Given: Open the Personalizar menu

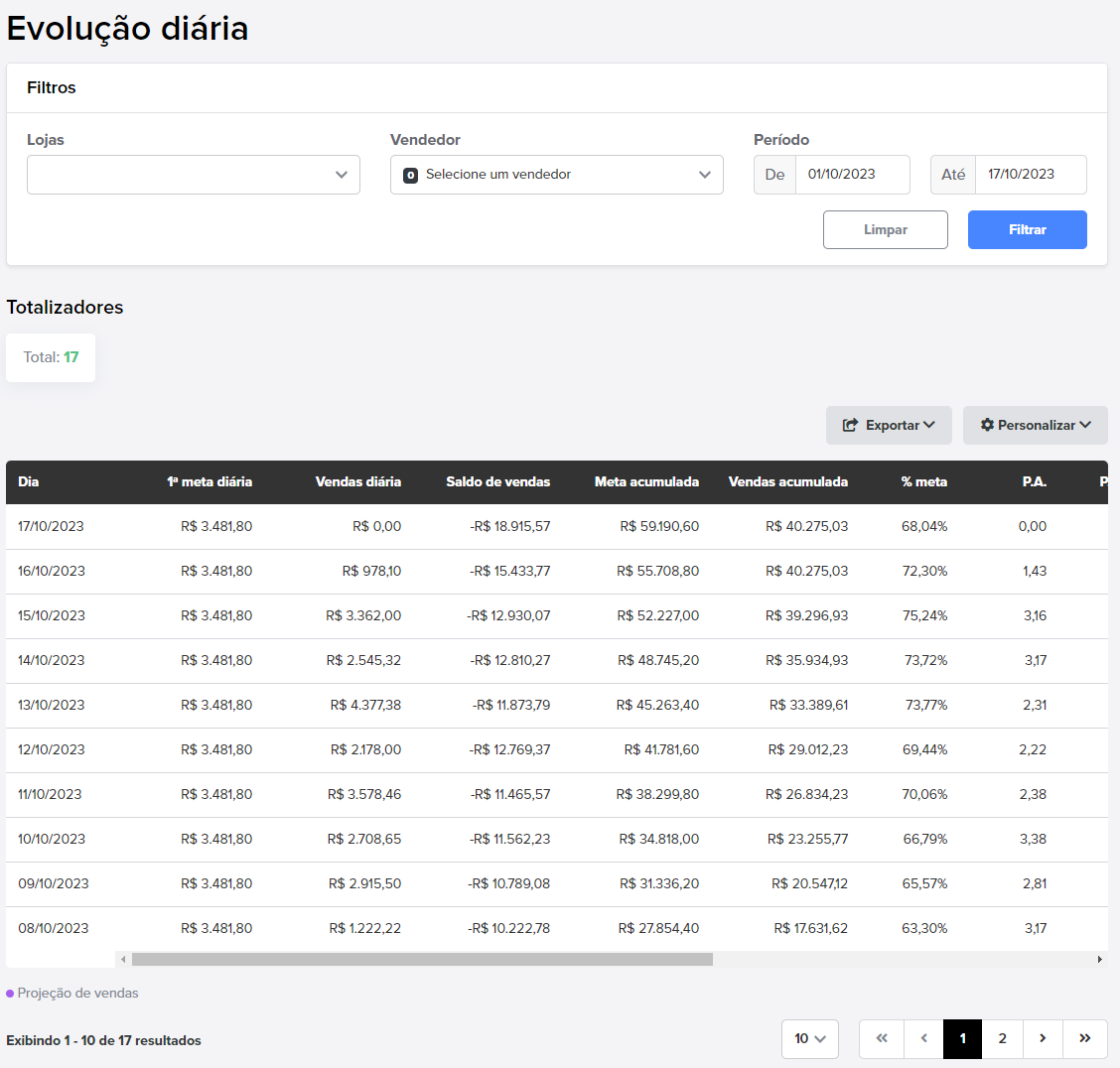Looking at the screenshot, I should click(x=1035, y=426).
